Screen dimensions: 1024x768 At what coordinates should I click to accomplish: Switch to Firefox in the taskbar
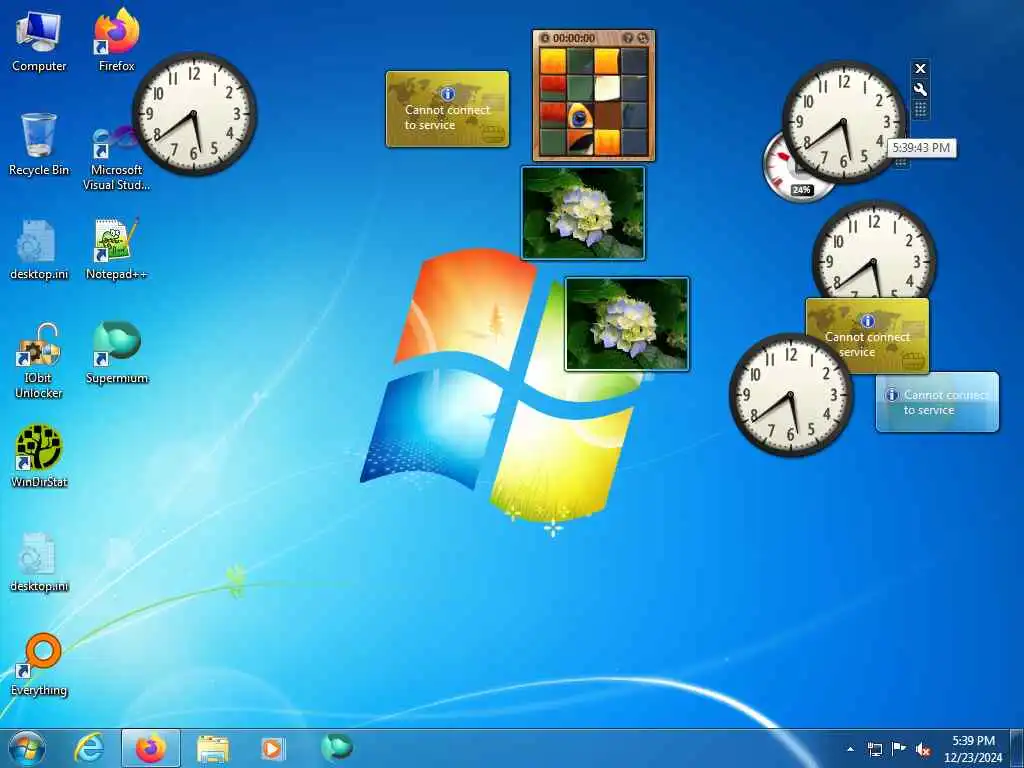coord(150,748)
